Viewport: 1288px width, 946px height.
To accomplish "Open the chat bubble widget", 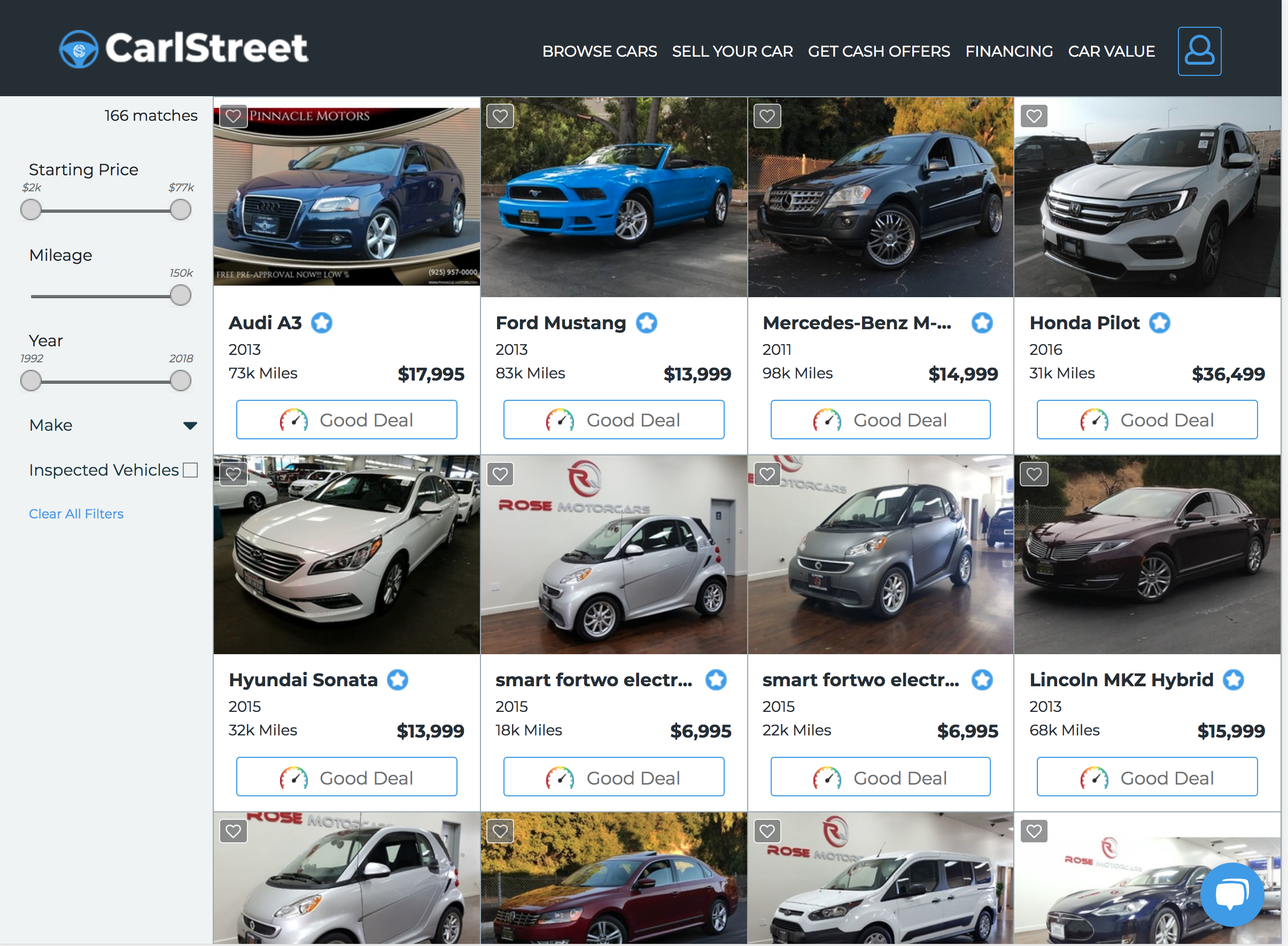I will point(1231,894).
